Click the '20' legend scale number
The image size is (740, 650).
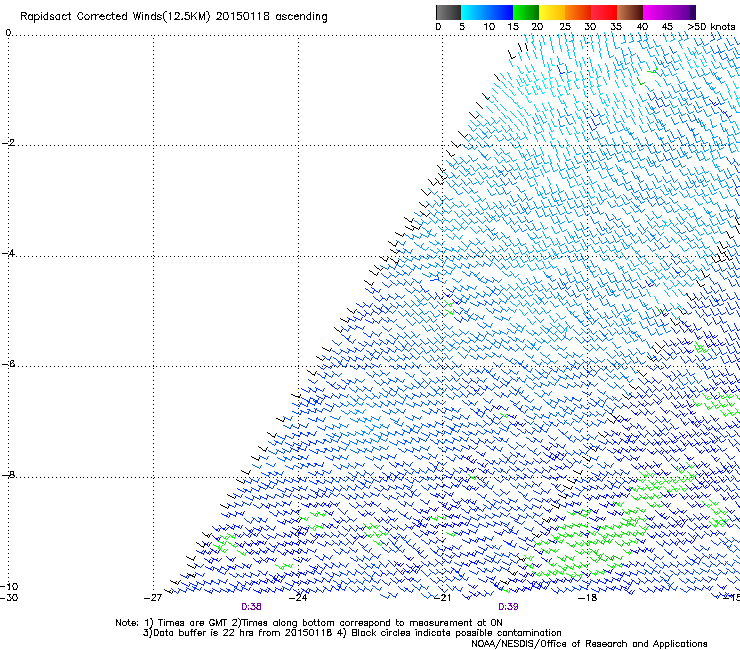pyautogui.click(x=537, y=27)
